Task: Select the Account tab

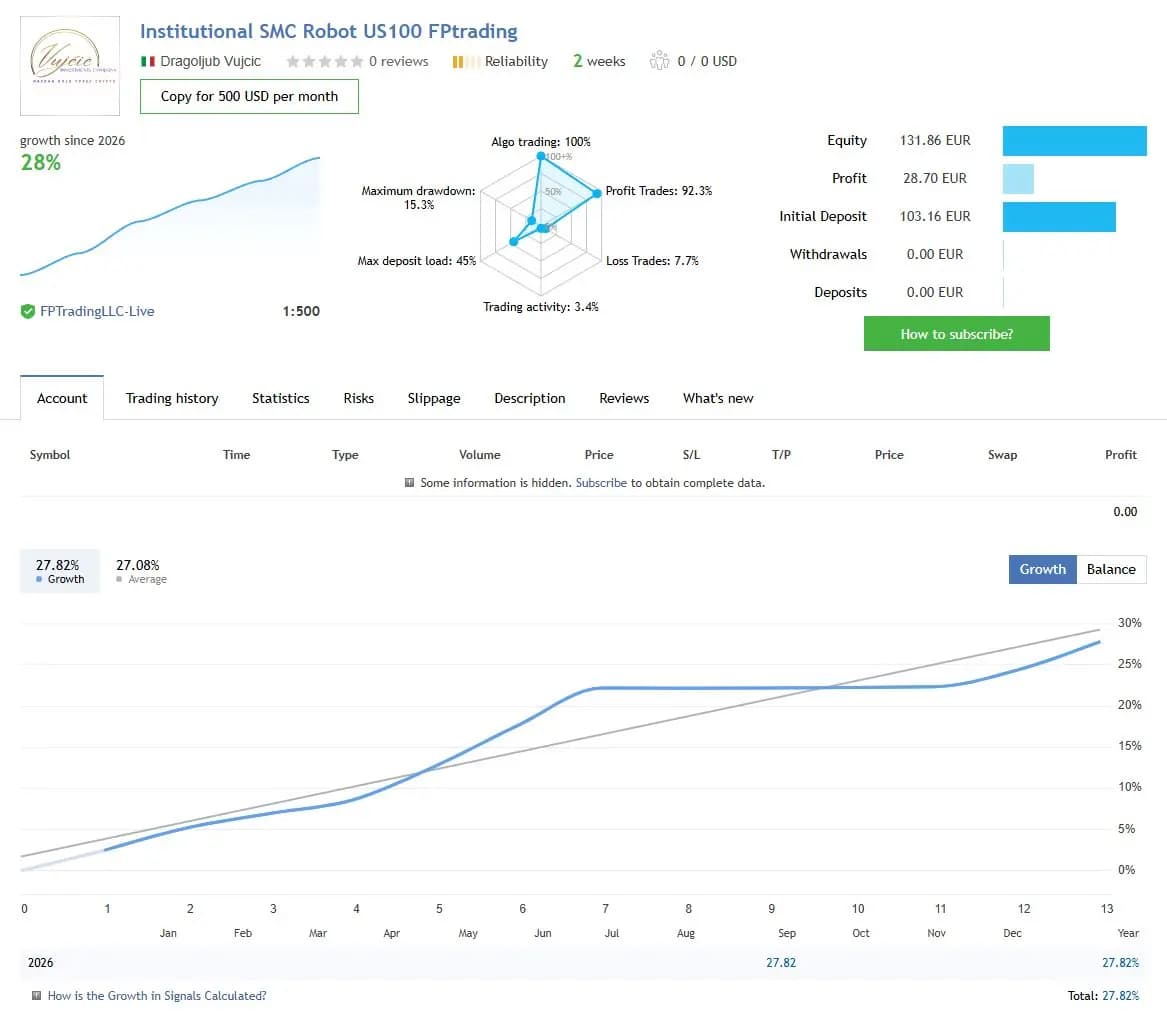Action: click(62, 398)
